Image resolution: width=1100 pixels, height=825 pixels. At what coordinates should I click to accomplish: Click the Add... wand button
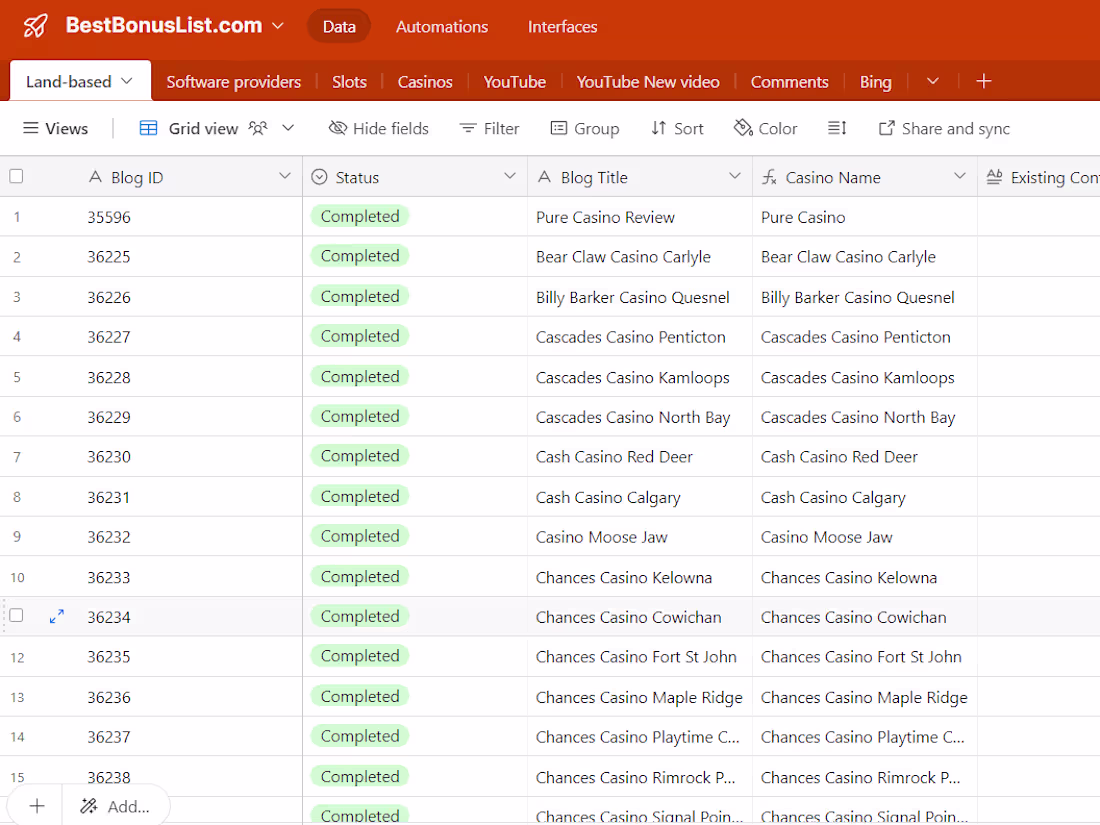point(115,806)
